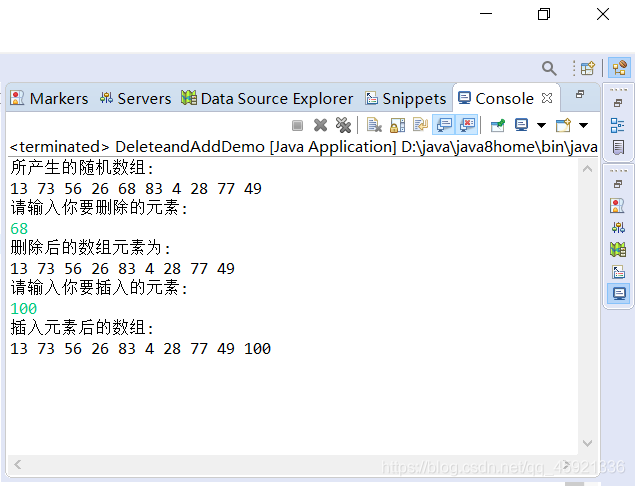Open the Task List view from the right trim
Screen dimensions: 635x486
618,147
